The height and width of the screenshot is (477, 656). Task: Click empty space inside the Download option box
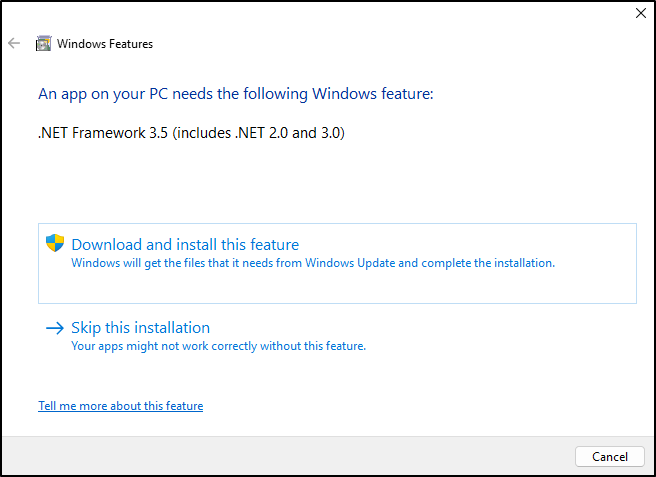pos(337,287)
